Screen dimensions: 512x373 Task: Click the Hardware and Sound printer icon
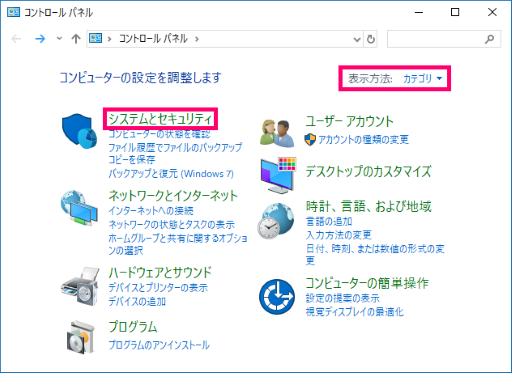pyautogui.click(x=80, y=286)
